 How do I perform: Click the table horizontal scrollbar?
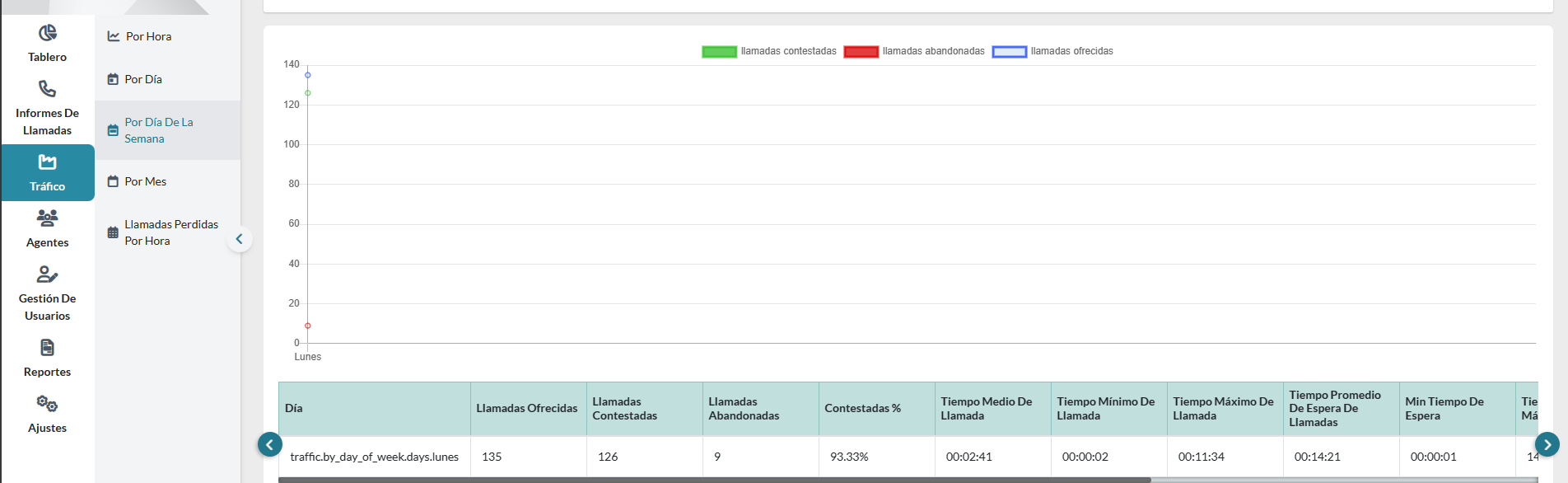(713, 479)
